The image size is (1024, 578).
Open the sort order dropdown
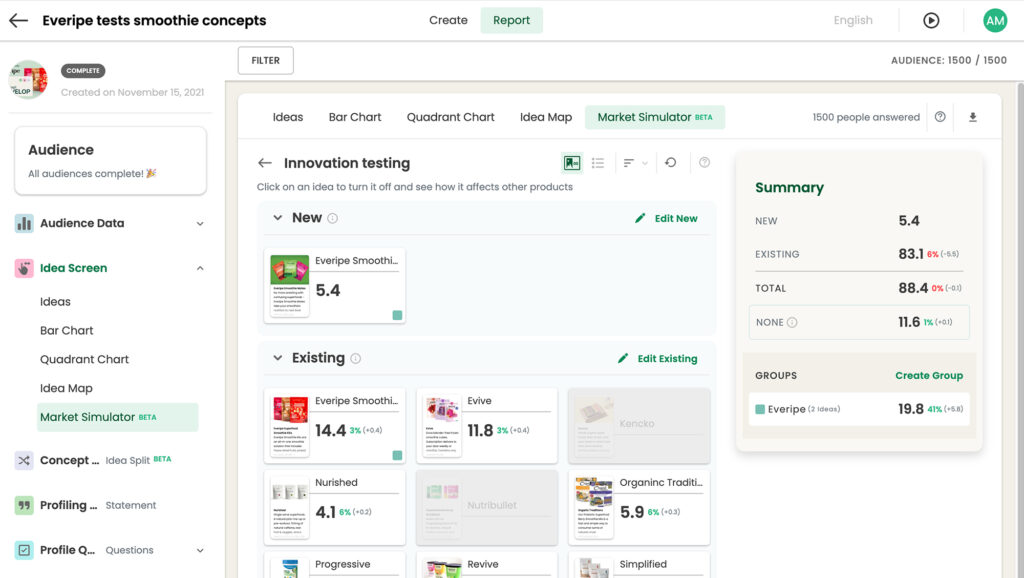point(635,163)
